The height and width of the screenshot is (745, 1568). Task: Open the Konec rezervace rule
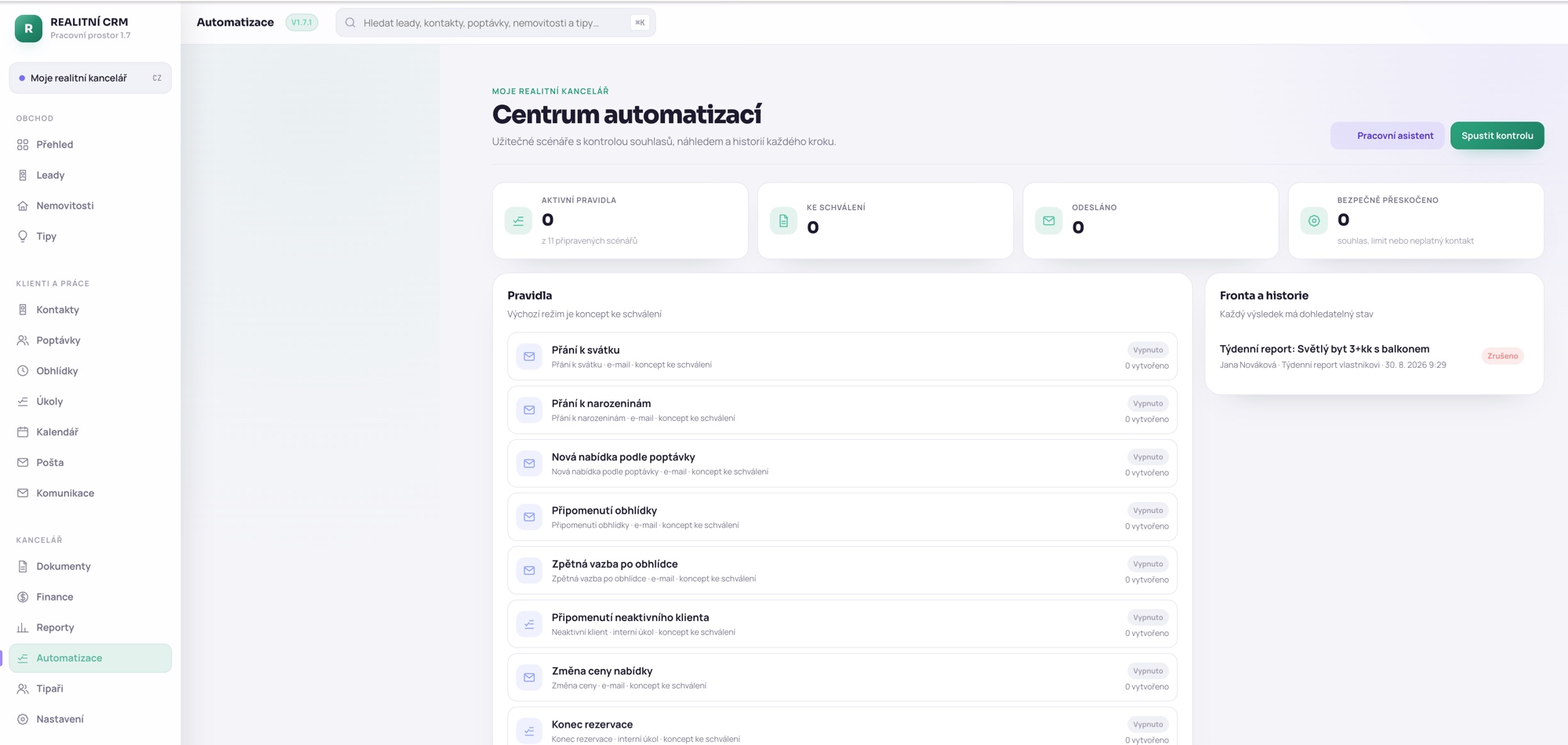click(x=842, y=726)
